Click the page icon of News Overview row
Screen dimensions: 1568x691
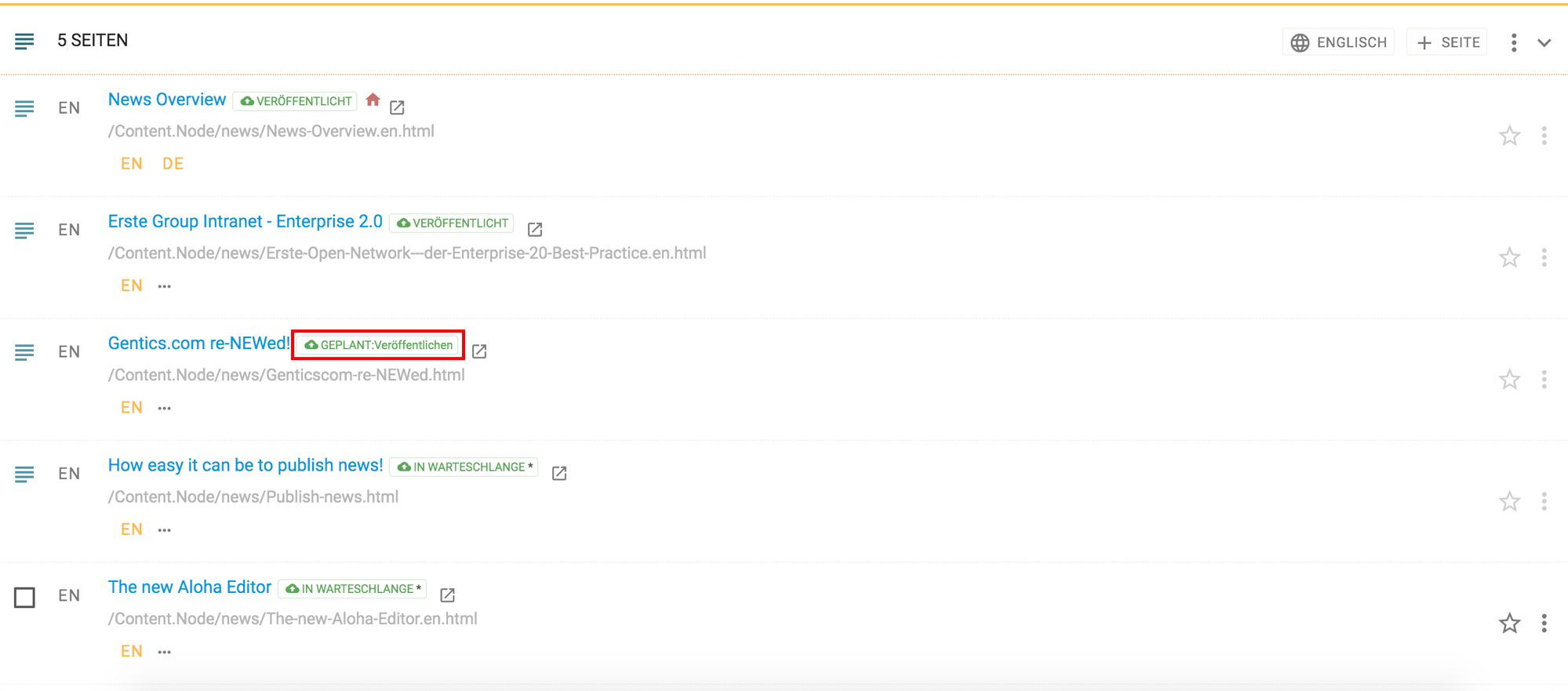pyautogui.click(x=24, y=108)
